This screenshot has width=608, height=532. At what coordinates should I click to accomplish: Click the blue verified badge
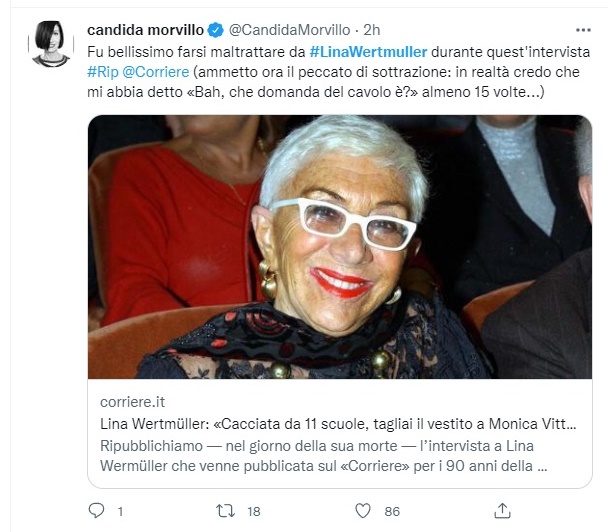216,30
